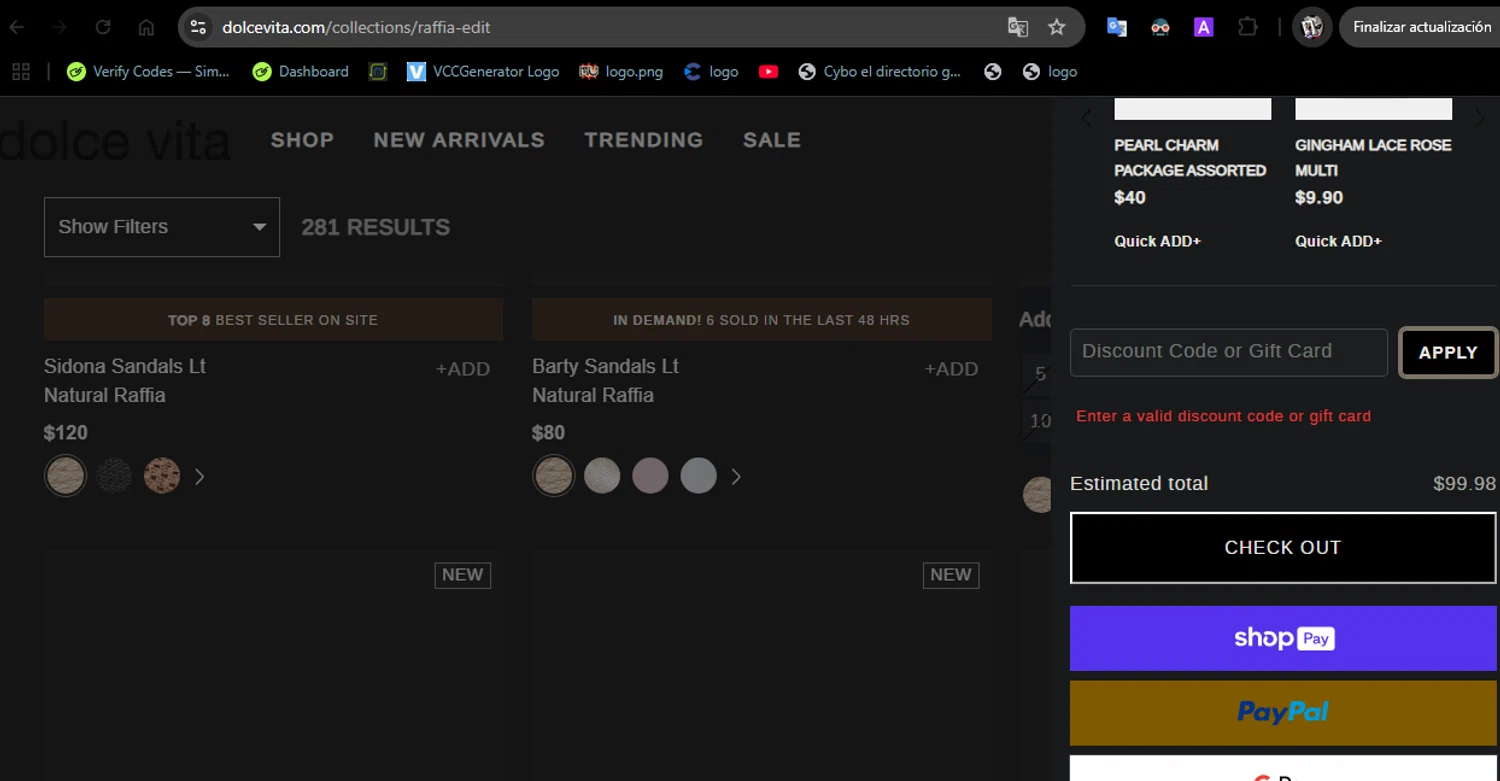
Task: Select third mauve swatch for Barty Sandals
Action: (650, 476)
